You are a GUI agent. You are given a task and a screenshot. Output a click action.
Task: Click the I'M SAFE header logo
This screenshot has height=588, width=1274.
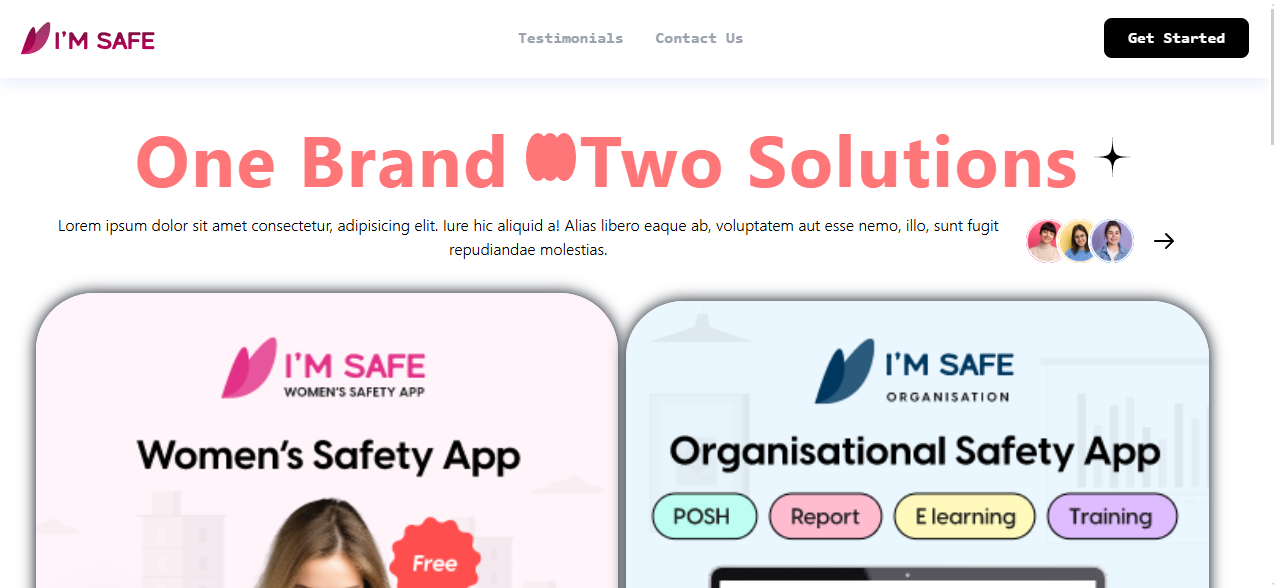[x=88, y=39]
